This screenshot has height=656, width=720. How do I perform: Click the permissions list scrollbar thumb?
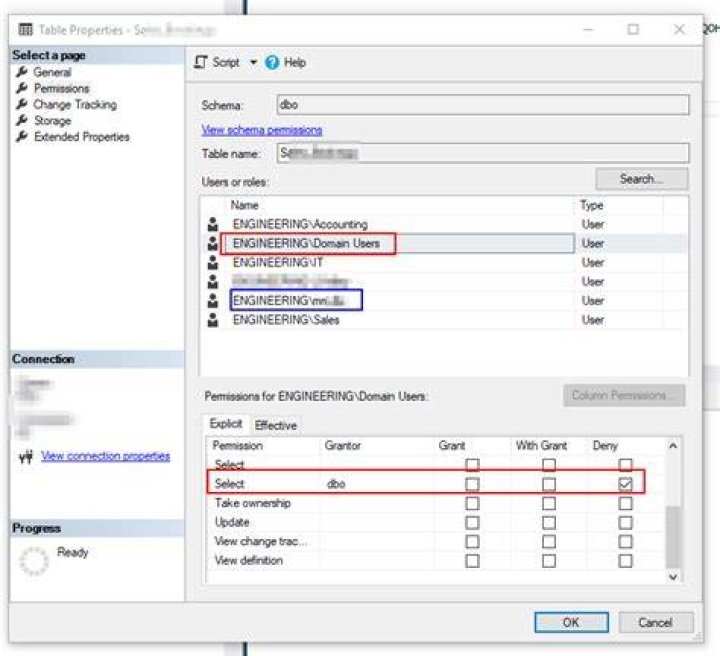pos(673,537)
